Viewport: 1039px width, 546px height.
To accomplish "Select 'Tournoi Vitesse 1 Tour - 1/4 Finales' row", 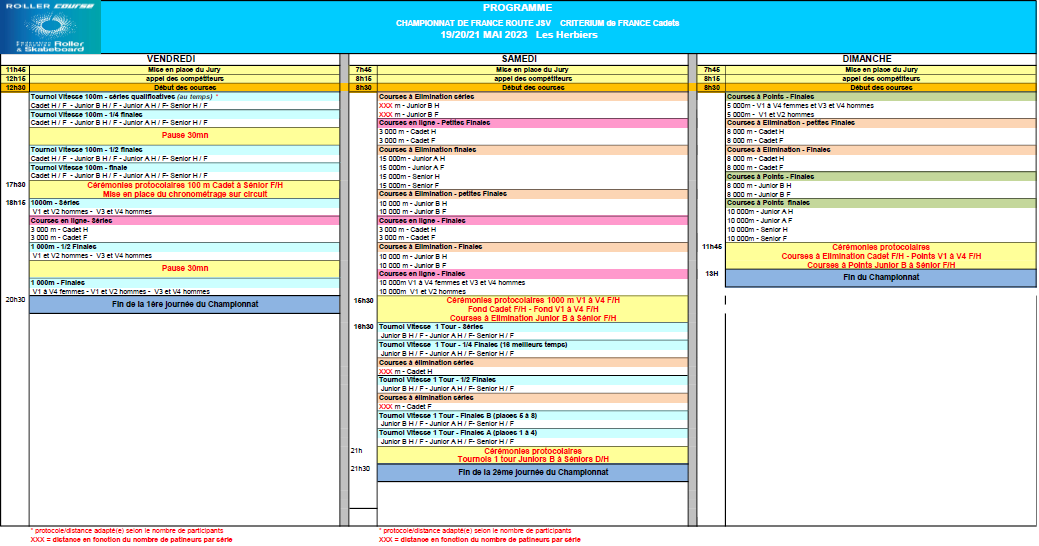I will click(533, 345).
